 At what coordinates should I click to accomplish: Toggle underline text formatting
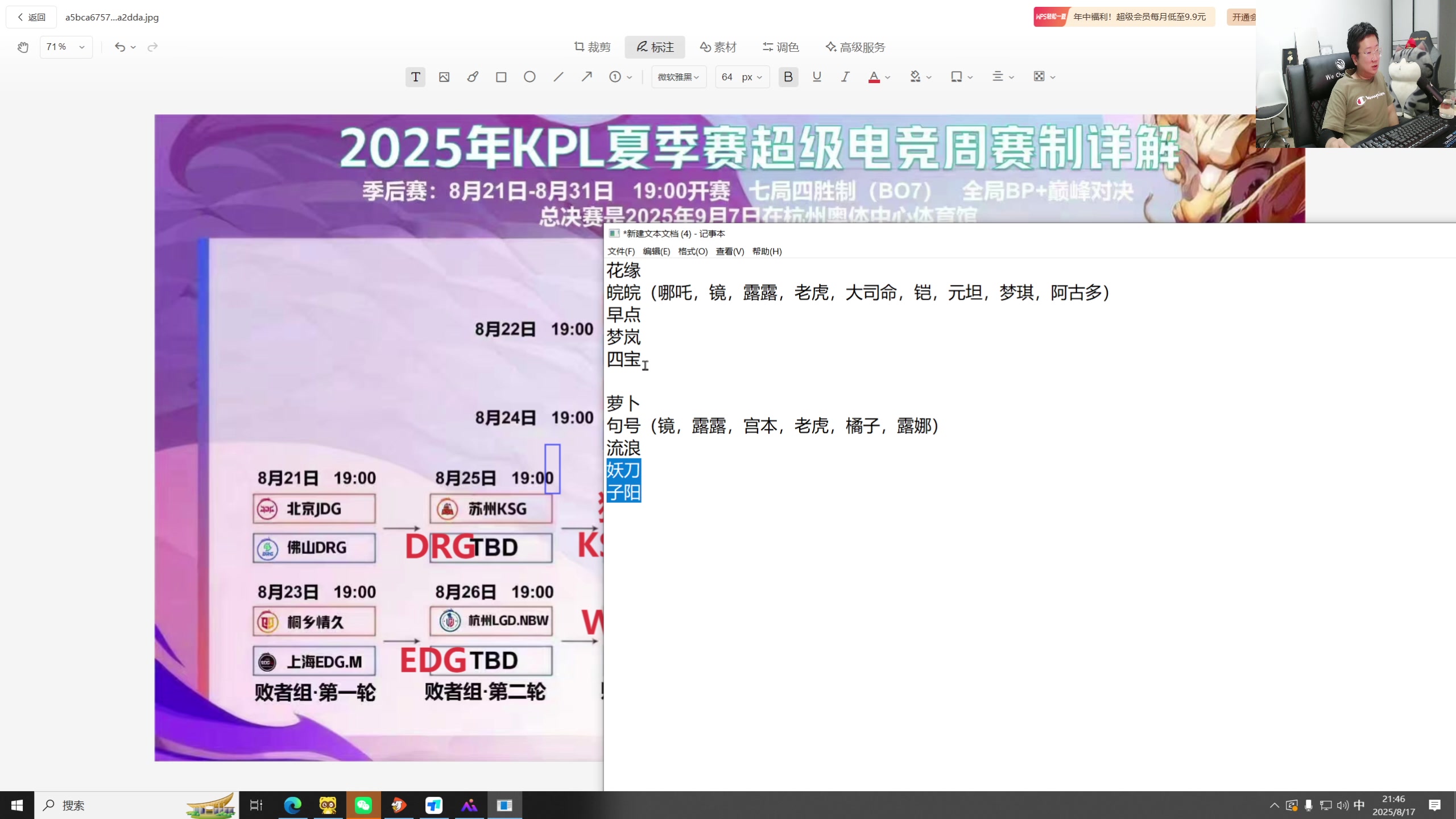point(817,77)
